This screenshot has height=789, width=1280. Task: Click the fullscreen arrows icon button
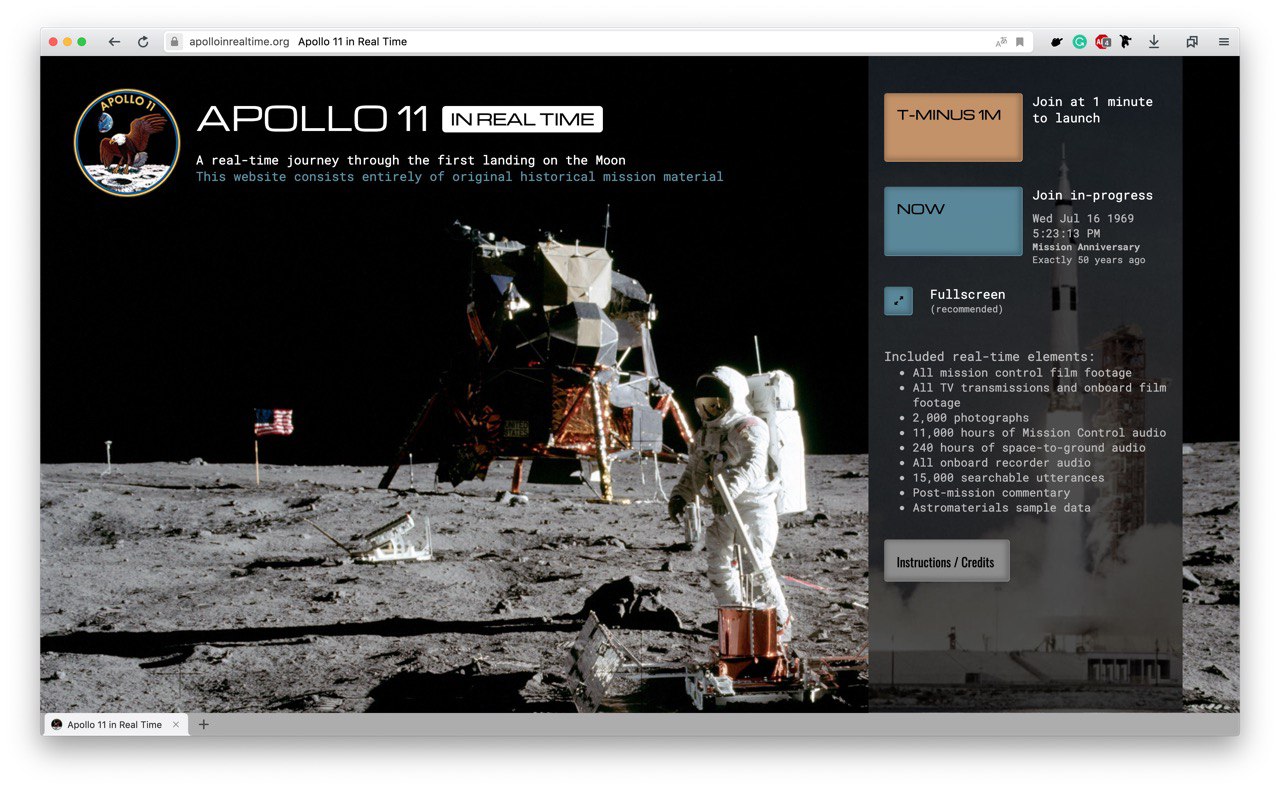click(x=898, y=301)
